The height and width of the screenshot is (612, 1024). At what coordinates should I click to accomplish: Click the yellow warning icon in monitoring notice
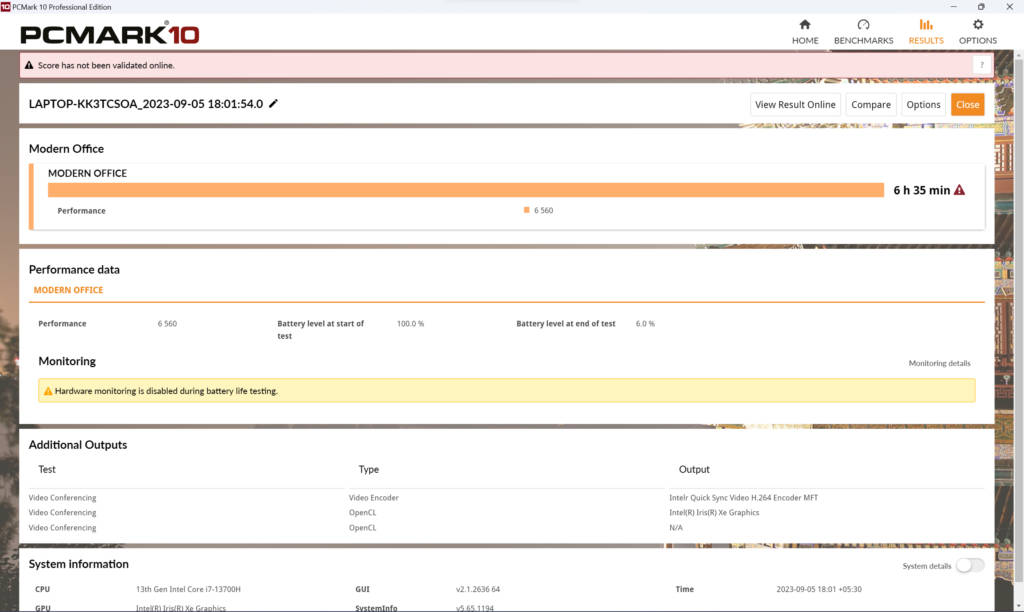[48, 391]
